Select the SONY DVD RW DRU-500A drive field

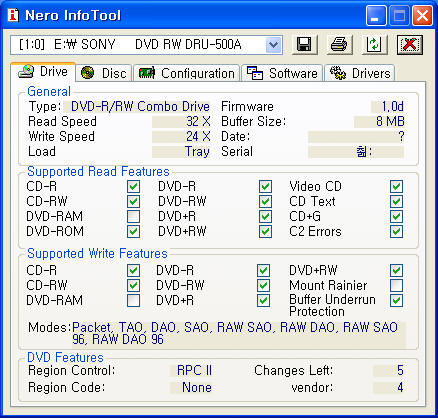point(146,45)
